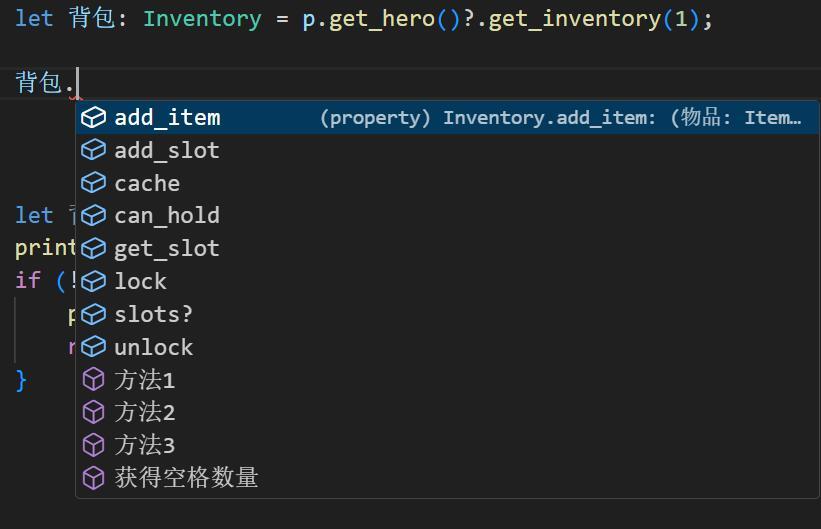Click the Inventory type annotation
This screenshot has height=529, width=821.
(x=202, y=19)
